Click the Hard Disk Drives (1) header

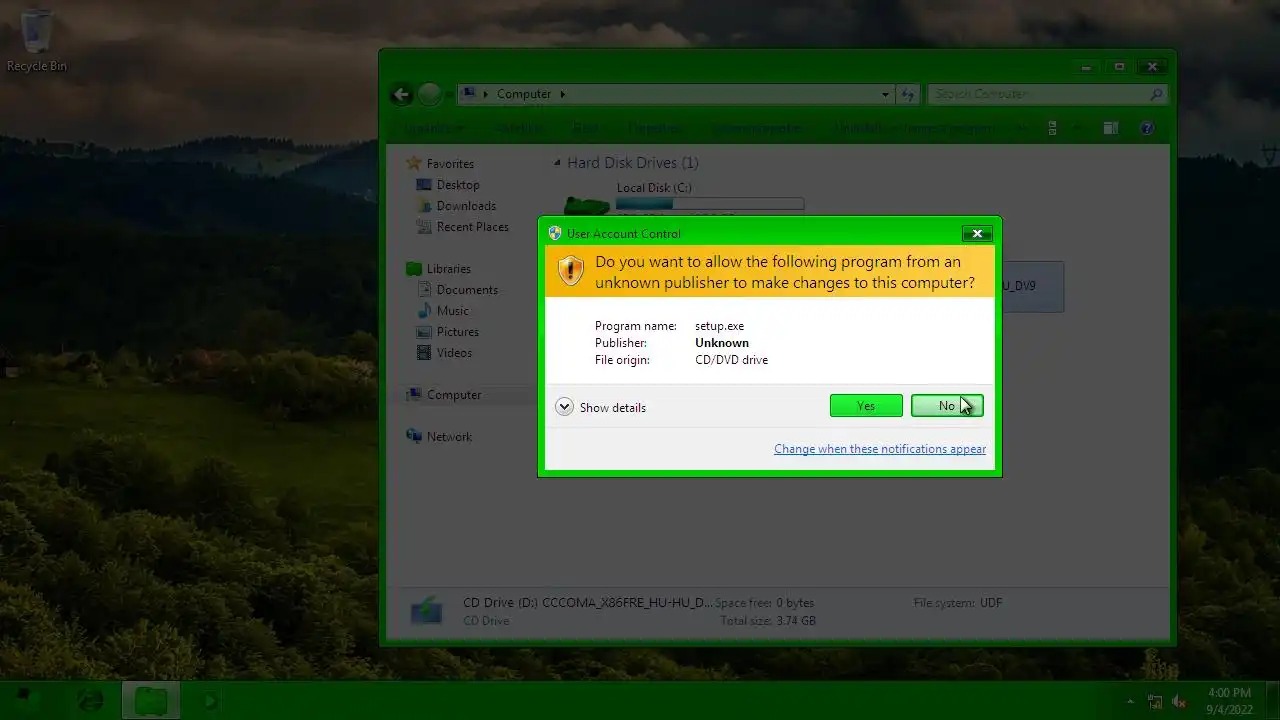(633, 163)
